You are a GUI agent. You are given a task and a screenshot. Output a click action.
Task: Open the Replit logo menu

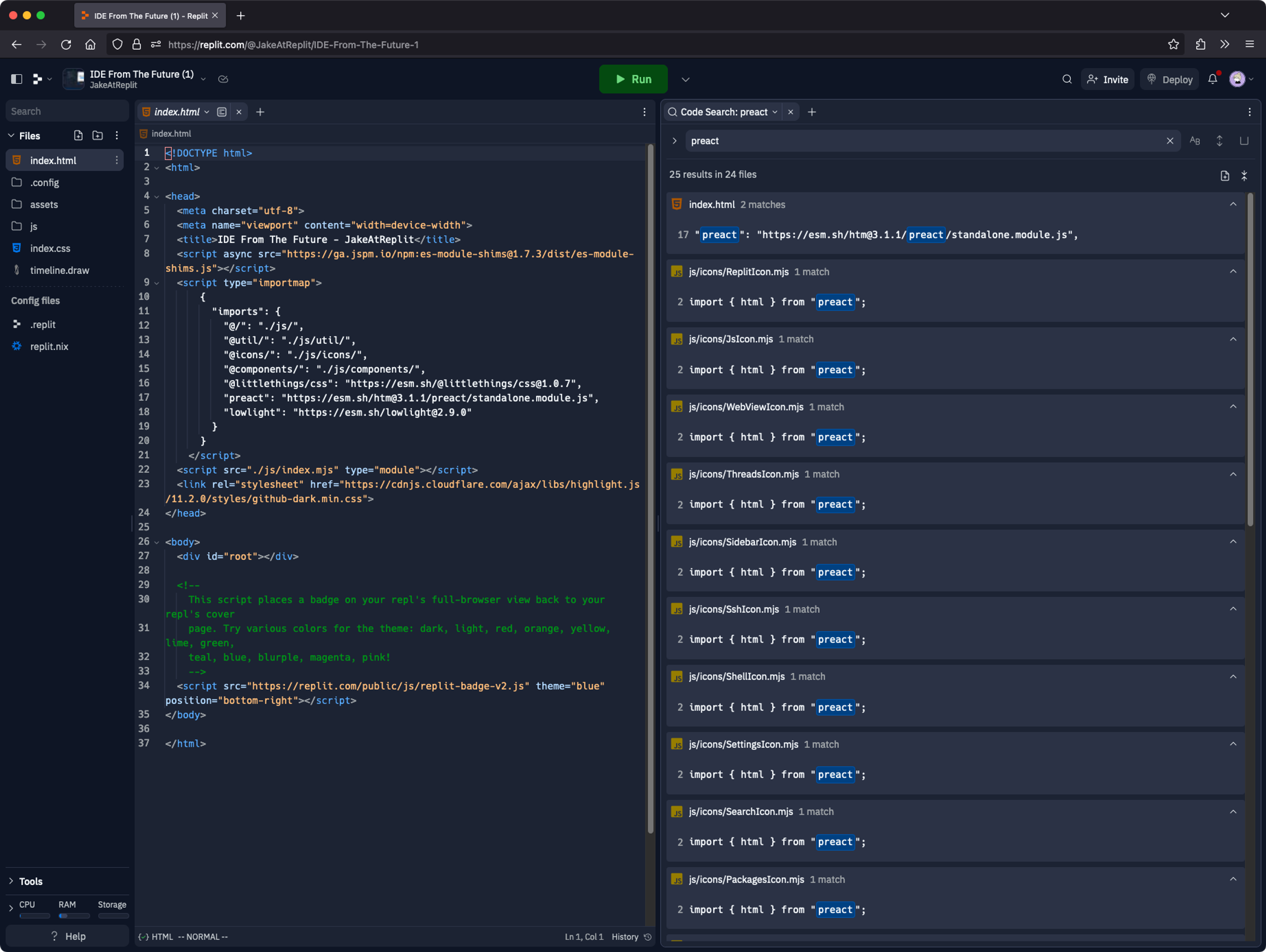click(x=42, y=79)
